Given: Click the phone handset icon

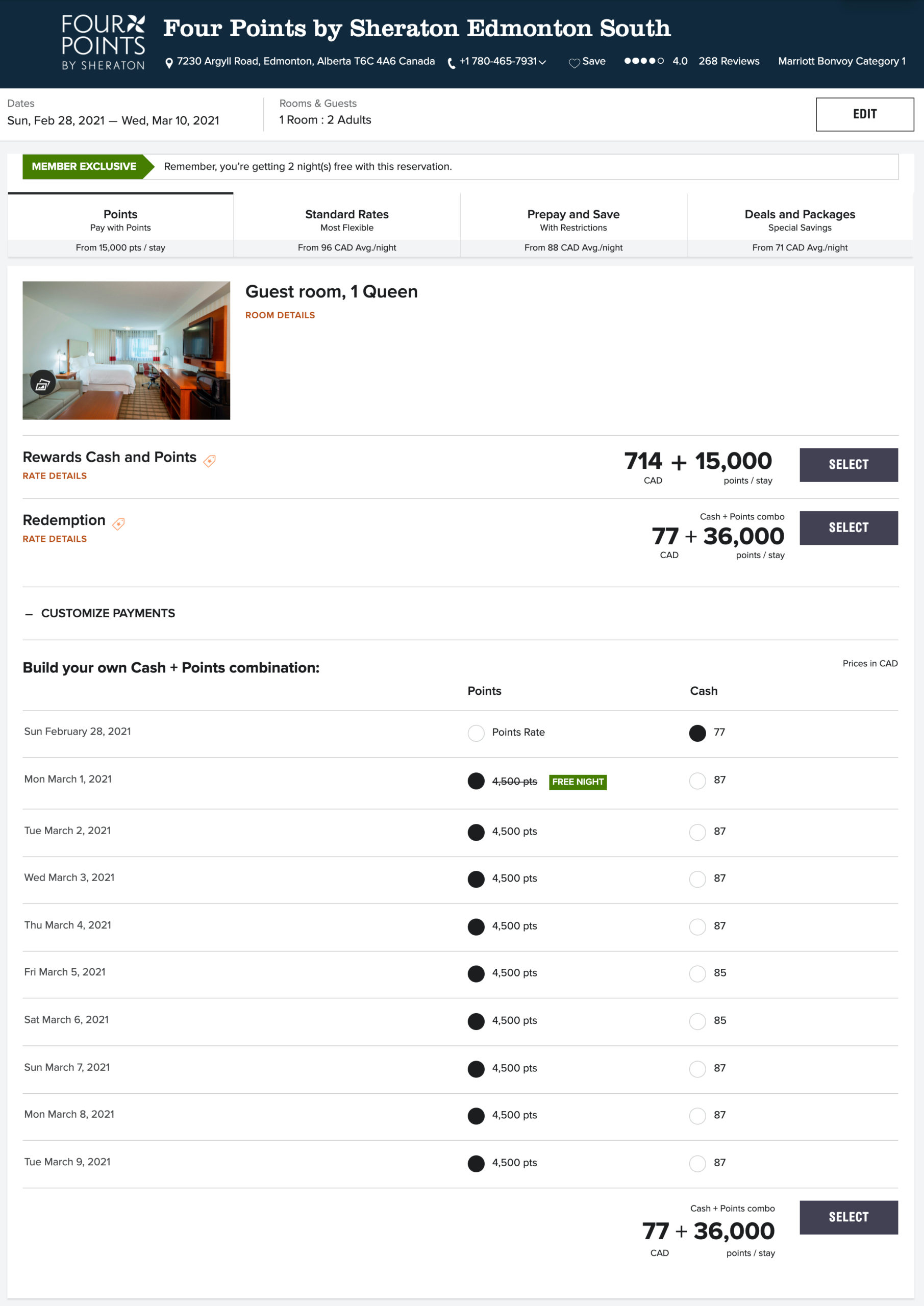Looking at the screenshot, I should point(451,63).
